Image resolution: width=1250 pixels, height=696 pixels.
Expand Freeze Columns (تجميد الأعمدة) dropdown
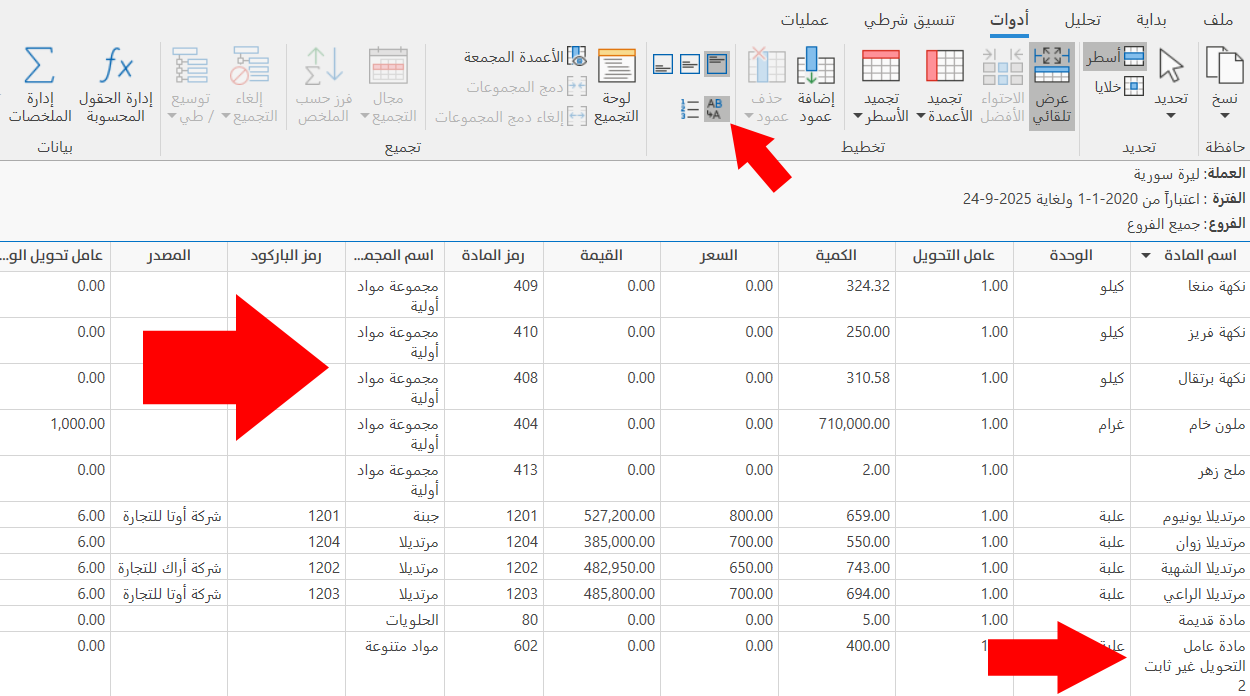[x=921, y=117]
